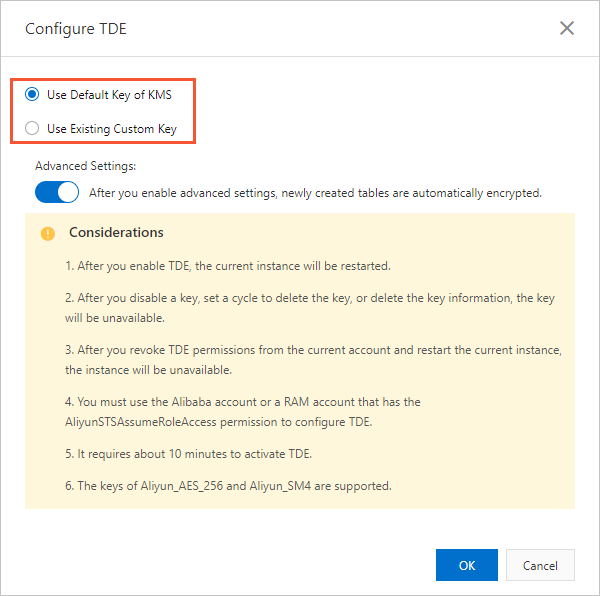Viewport: 600px width, 596px height.
Task: Click the Advanced Settings label
Action: [85, 166]
